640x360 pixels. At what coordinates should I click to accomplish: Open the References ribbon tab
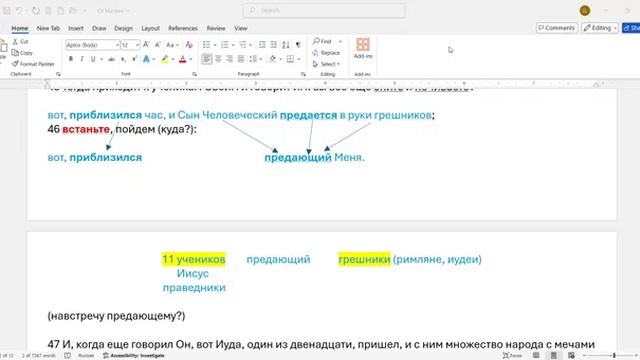[182, 28]
